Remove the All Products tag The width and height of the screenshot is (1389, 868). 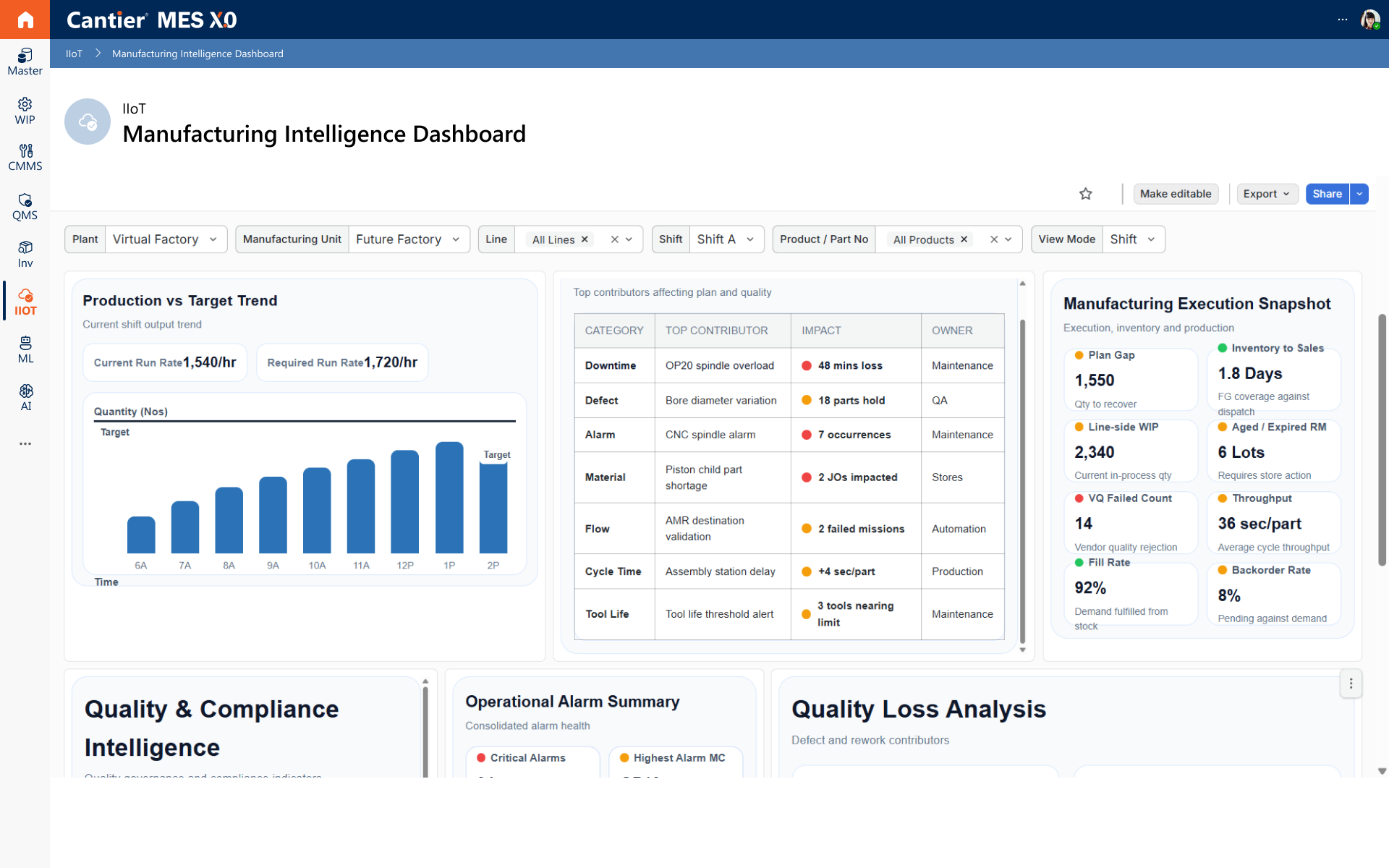964,239
